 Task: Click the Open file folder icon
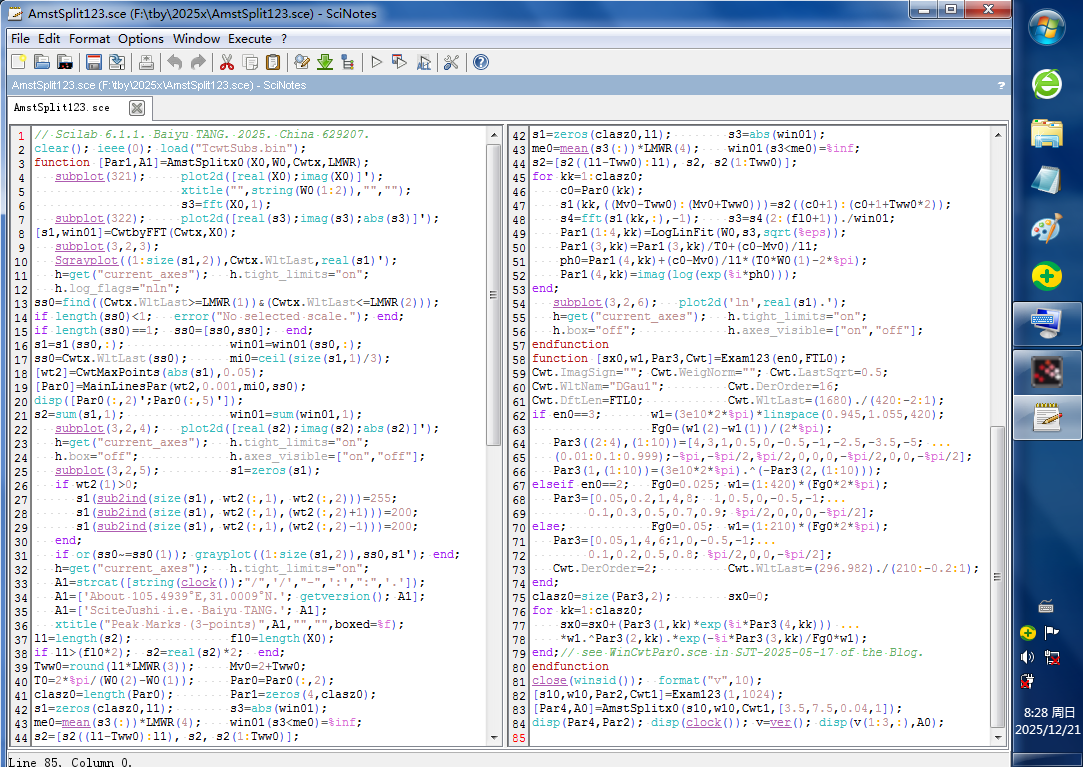(42, 62)
